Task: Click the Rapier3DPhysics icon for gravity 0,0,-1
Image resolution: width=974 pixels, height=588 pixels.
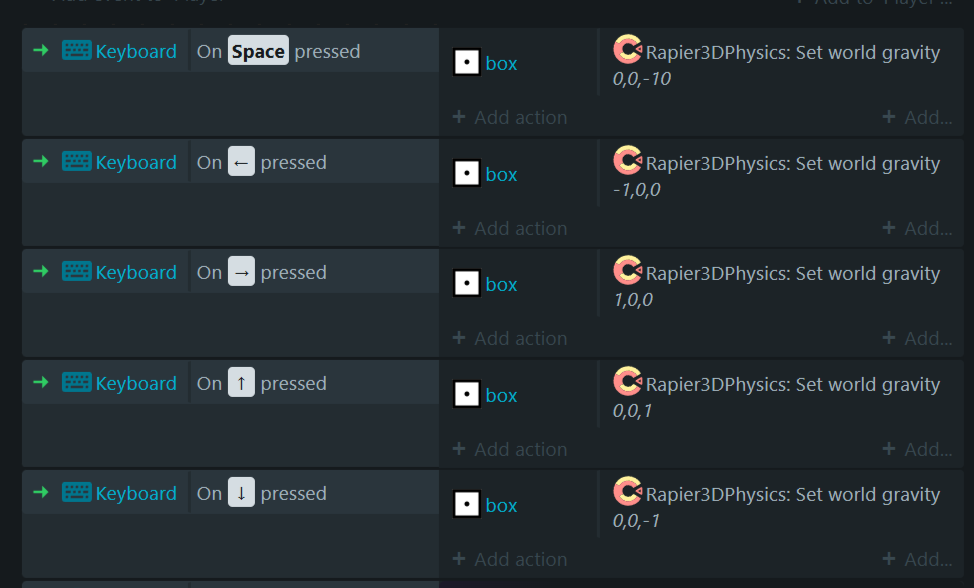Action: point(627,491)
